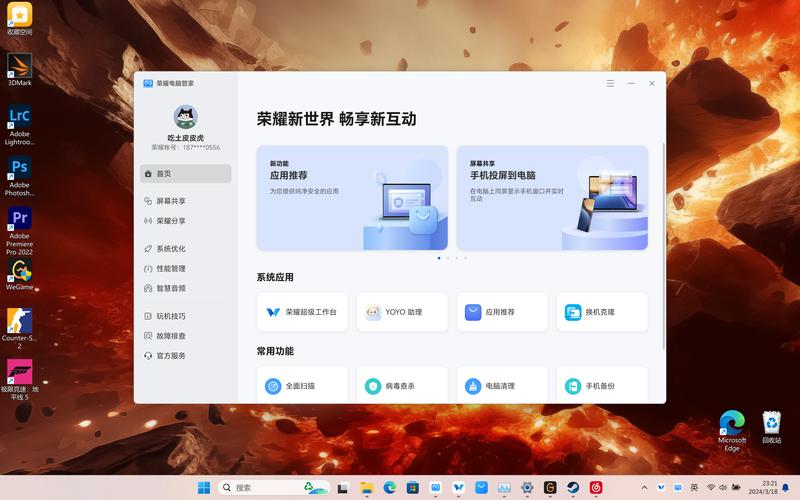Viewport: 800px width, 500px height.
Task: Start 全面扫描 full scan
Action: [302, 385]
